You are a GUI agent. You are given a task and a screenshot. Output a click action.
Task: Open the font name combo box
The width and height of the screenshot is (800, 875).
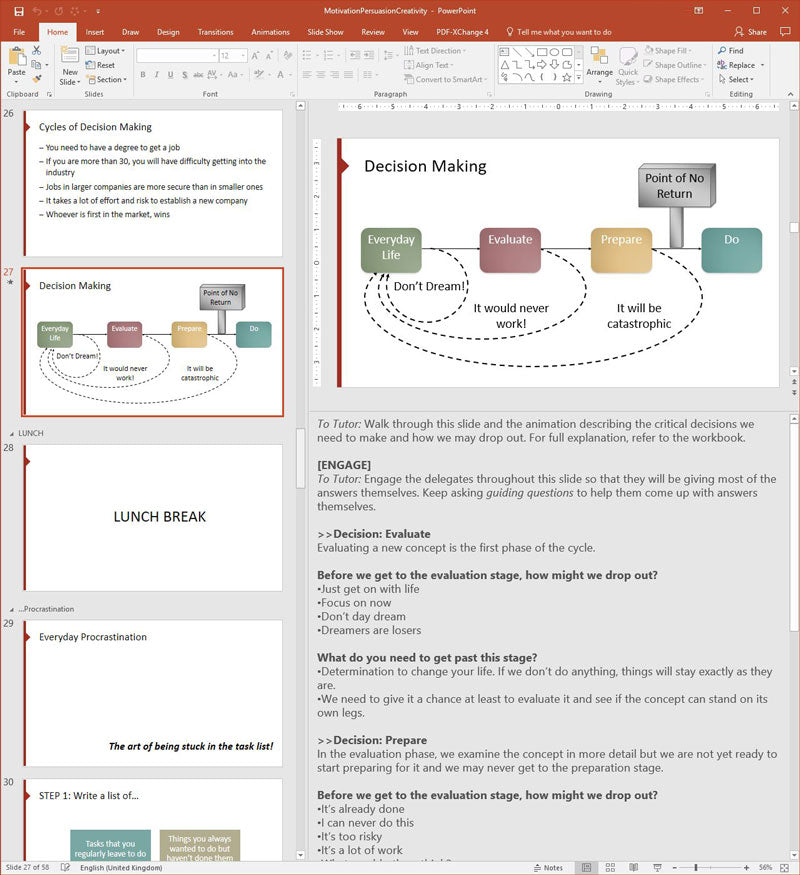[x=177, y=56]
